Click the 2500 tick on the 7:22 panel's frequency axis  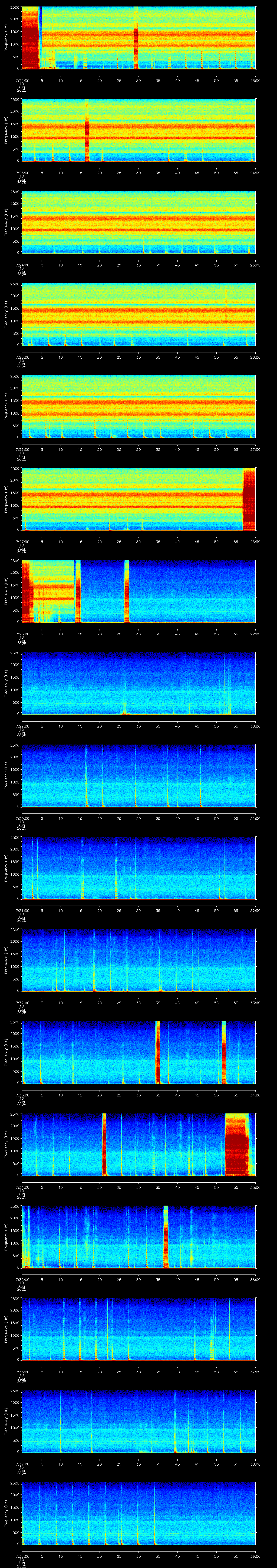coord(15,7)
